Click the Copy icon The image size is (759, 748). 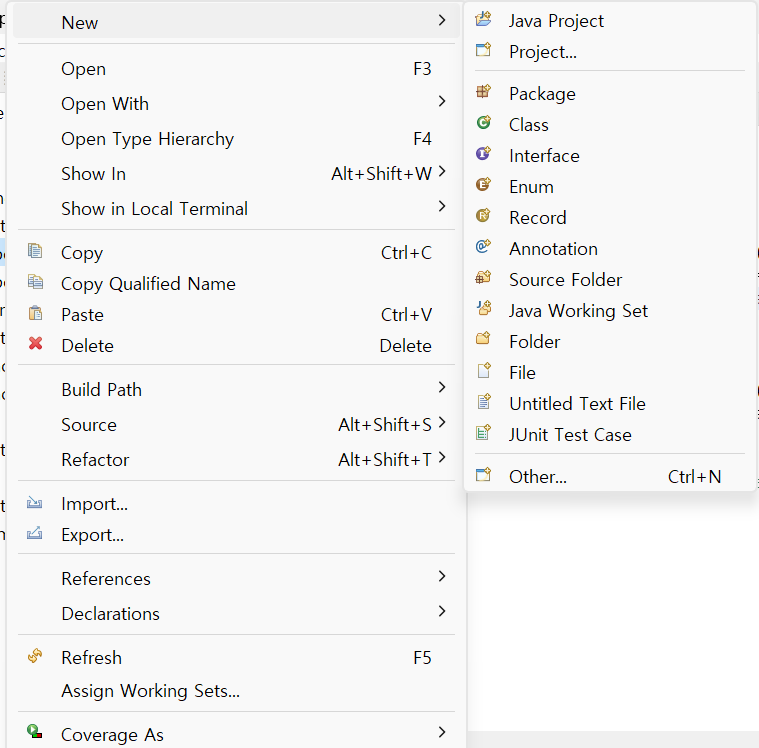pos(35,251)
